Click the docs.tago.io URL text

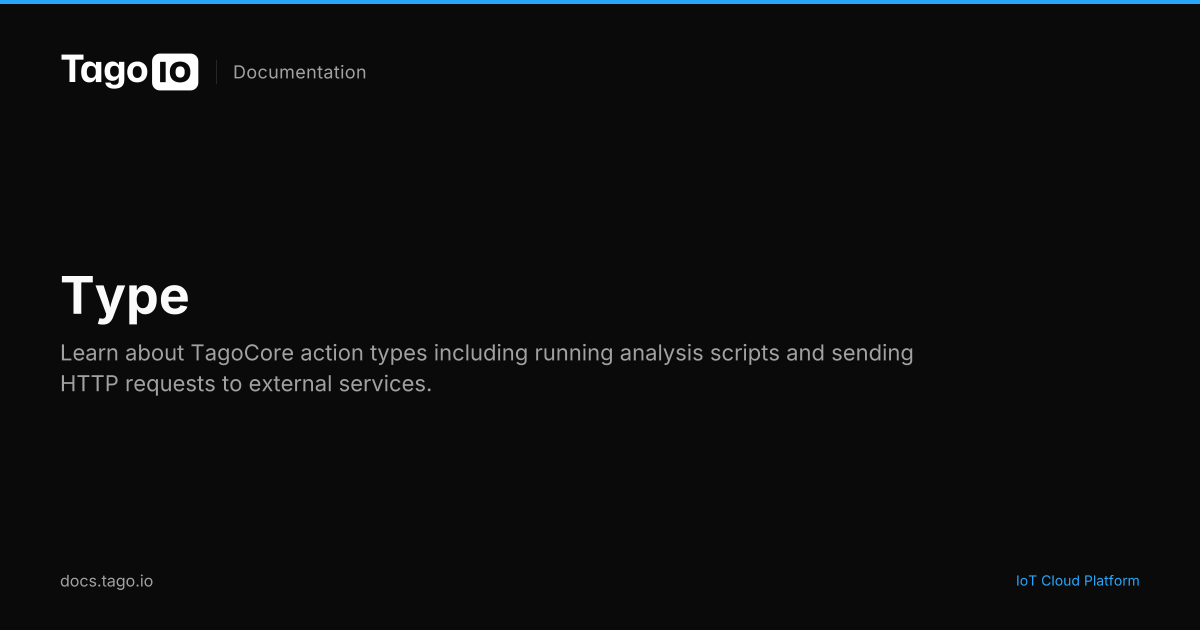click(106, 581)
